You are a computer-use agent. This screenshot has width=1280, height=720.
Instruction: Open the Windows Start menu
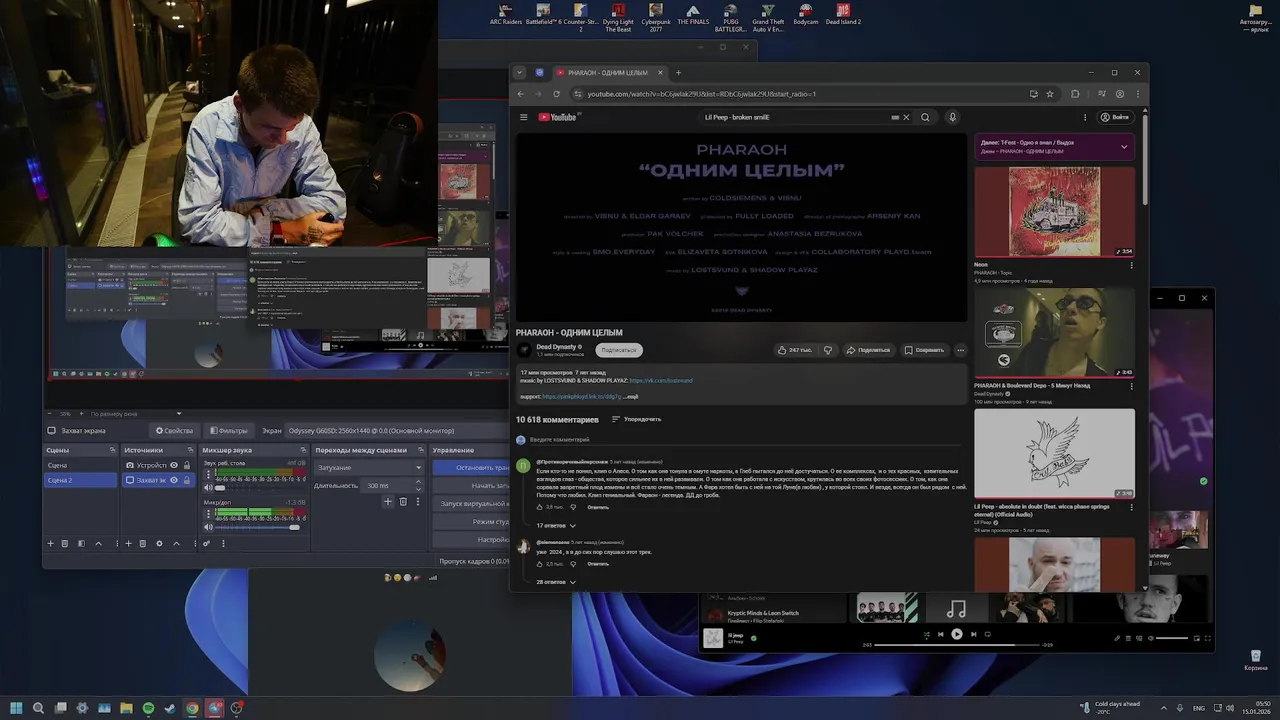[16, 708]
